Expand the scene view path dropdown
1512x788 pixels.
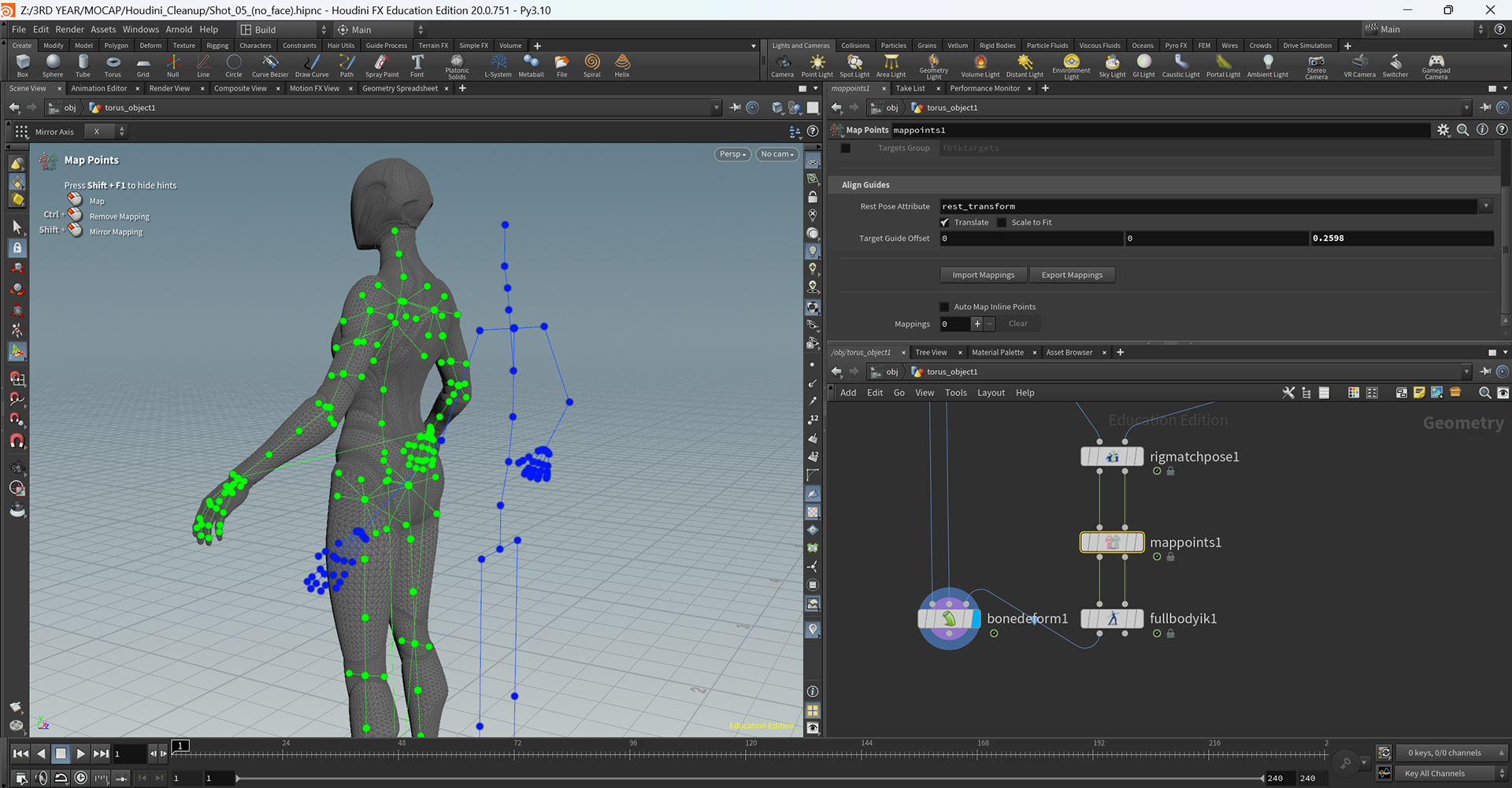pos(716,108)
